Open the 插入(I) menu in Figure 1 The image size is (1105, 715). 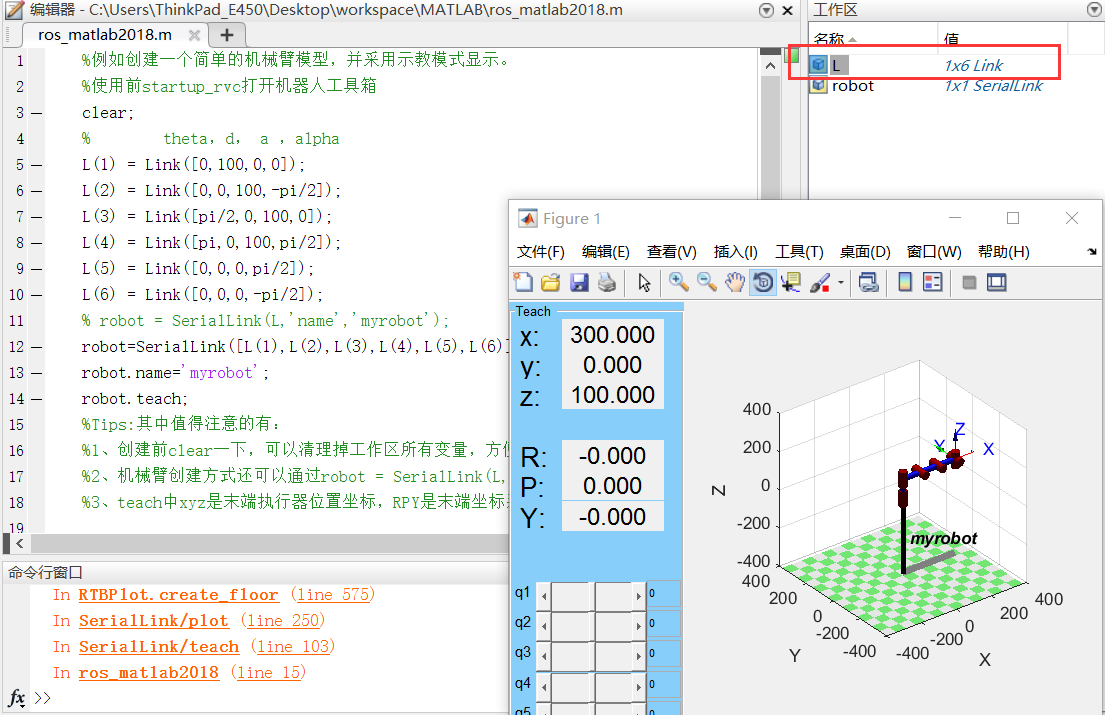click(x=735, y=251)
